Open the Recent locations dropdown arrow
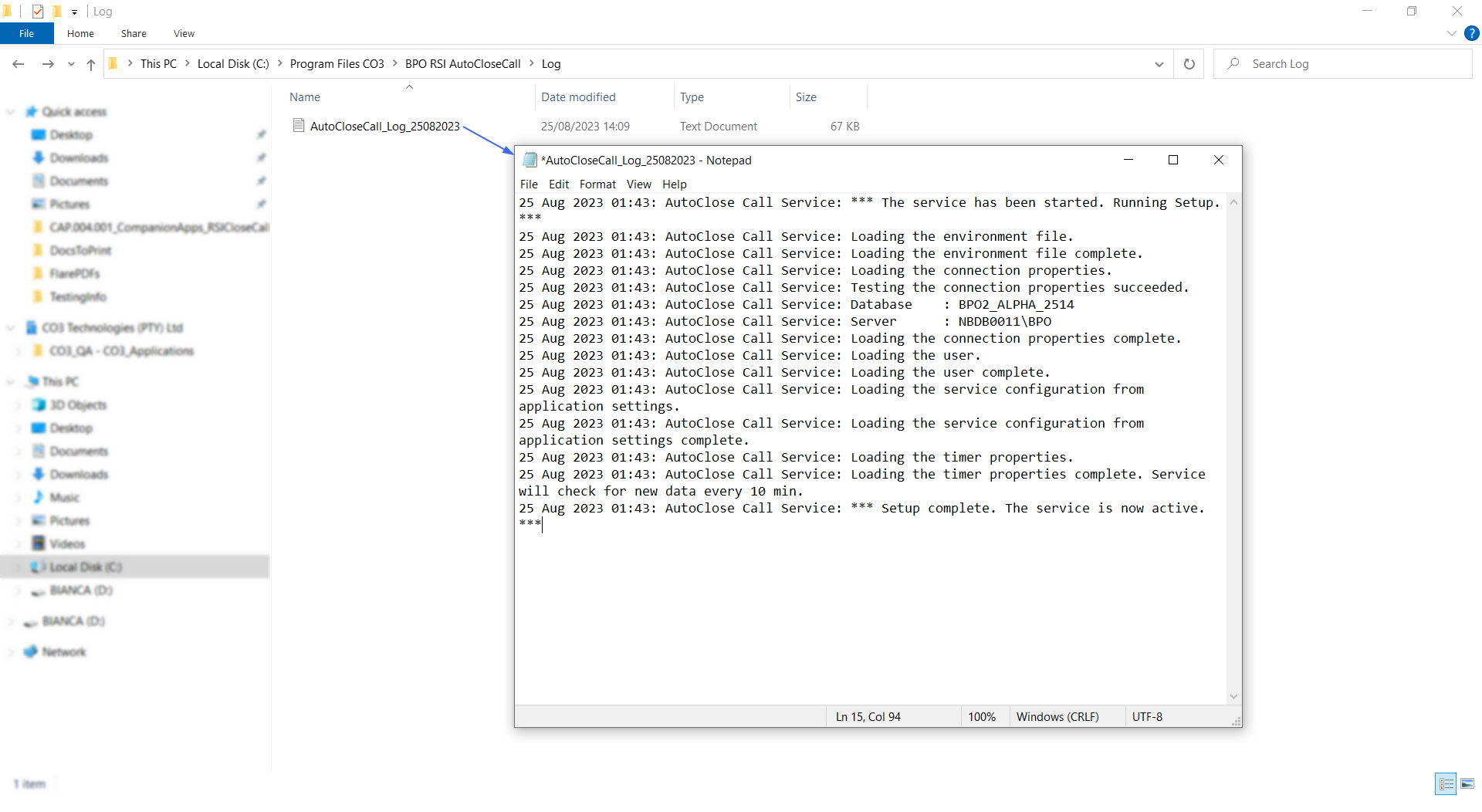This screenshot has height=812, width=1482. [x=71, y=64]
